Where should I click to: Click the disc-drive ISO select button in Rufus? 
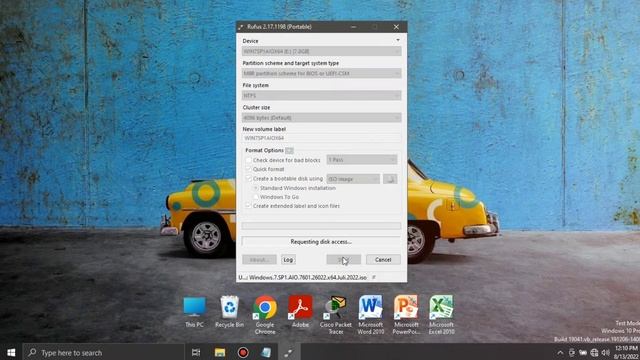tap(390, 179)
